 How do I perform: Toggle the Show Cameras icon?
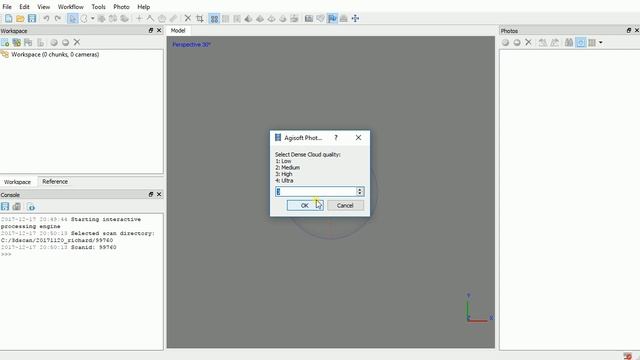(309, 18)
